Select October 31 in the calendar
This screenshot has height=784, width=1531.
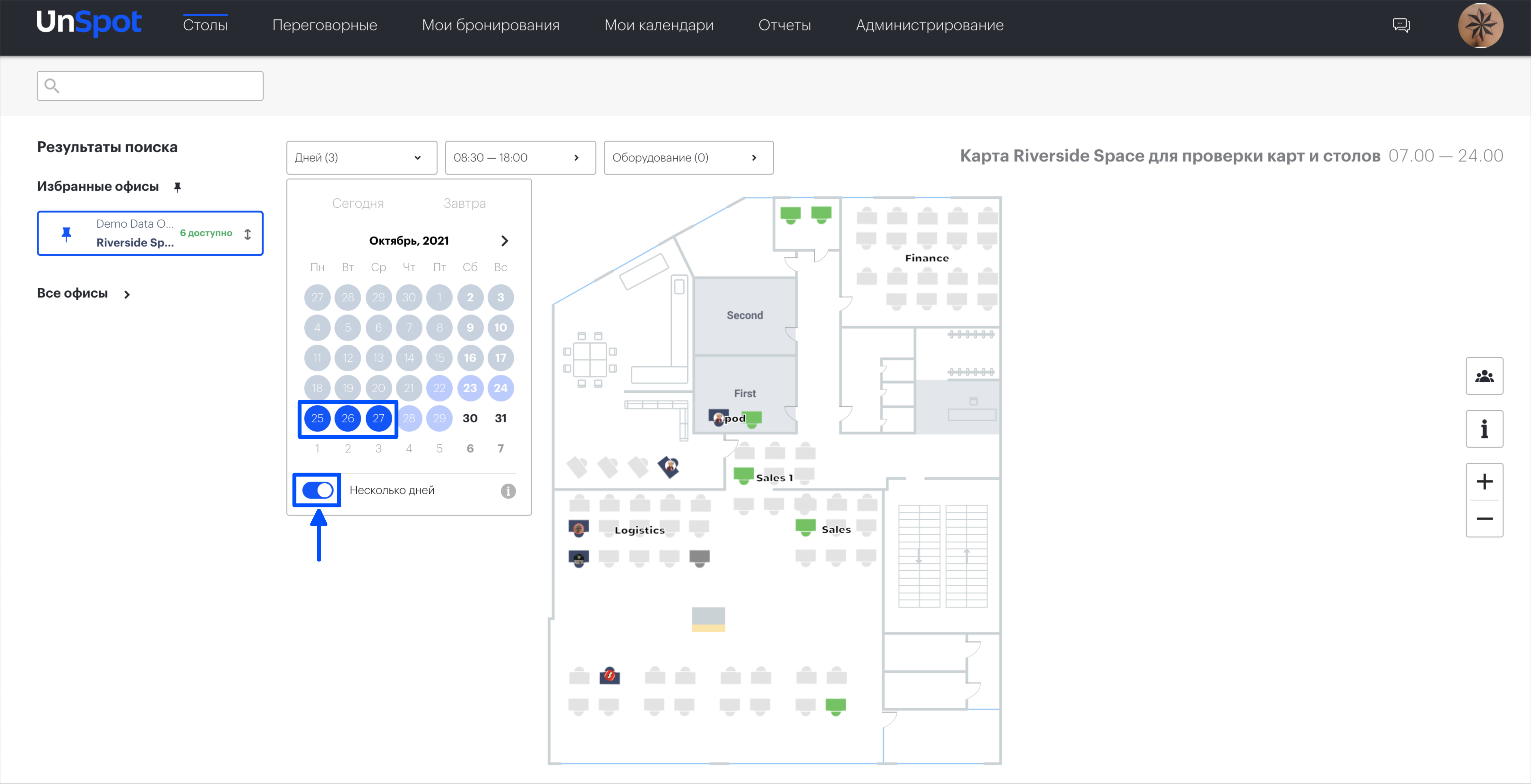click(x=501, y=419)
